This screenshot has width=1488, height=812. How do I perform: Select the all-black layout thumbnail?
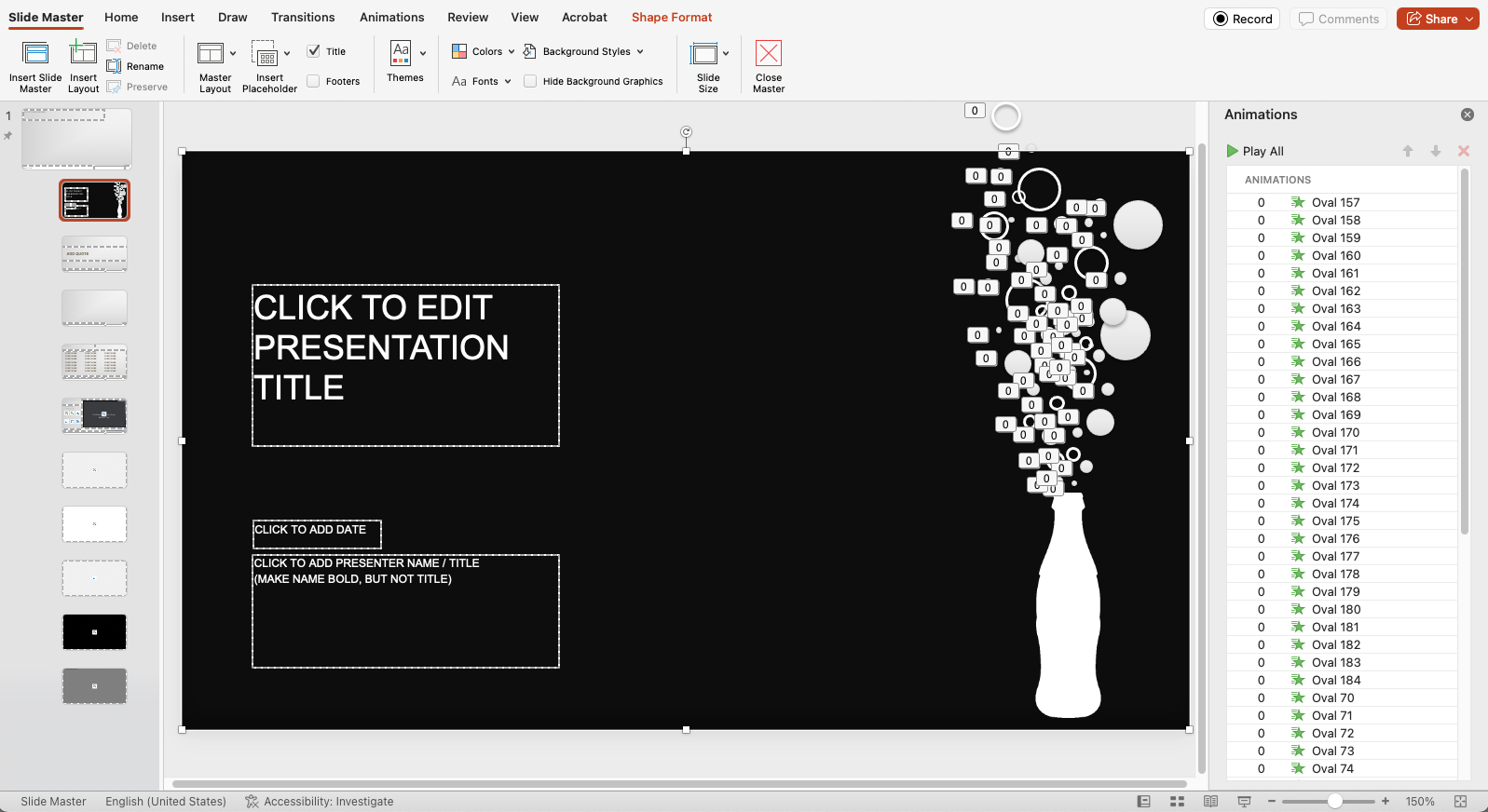click(x=94, y=632)
